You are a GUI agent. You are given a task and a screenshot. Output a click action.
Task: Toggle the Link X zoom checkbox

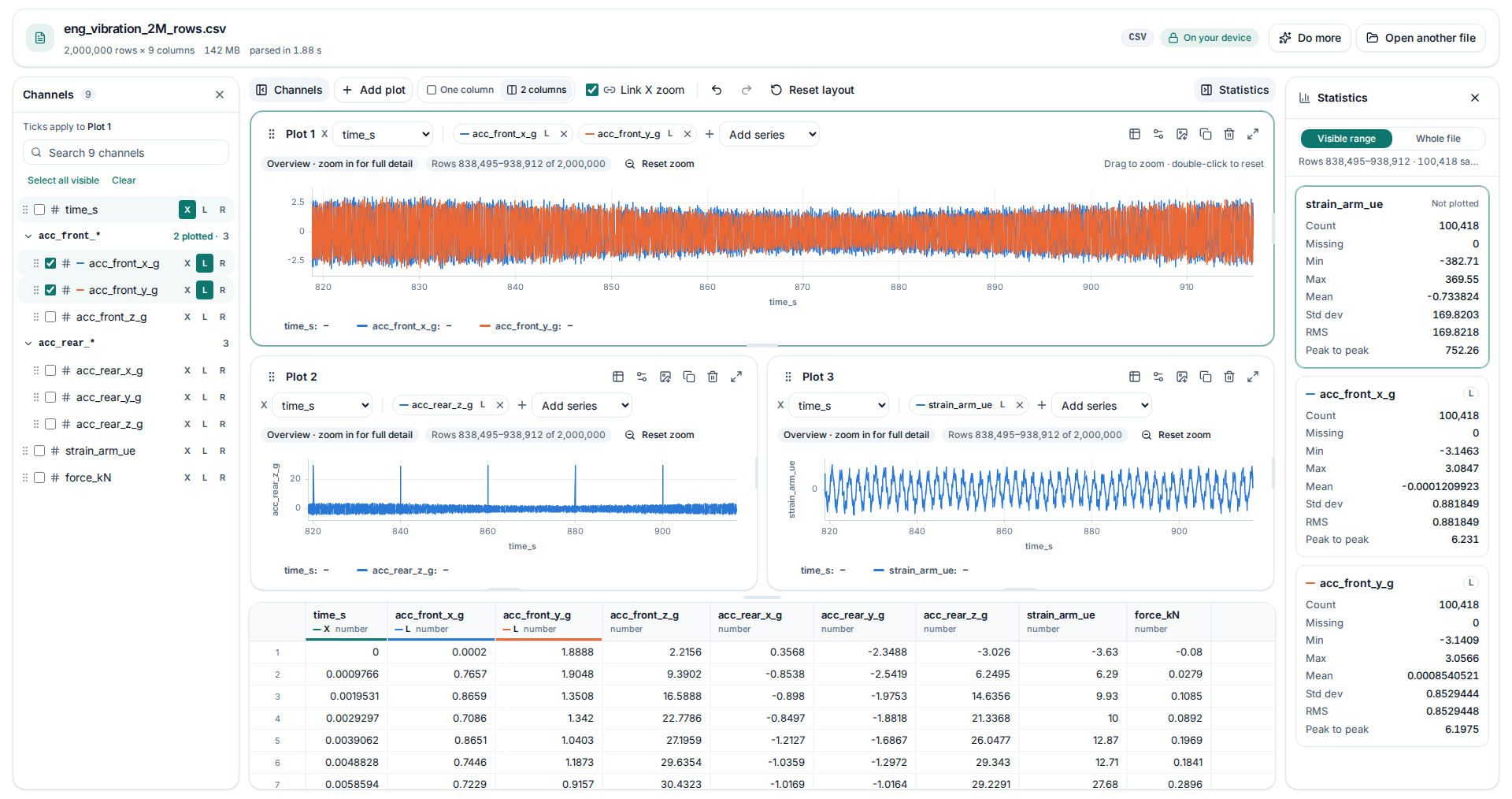592,90
